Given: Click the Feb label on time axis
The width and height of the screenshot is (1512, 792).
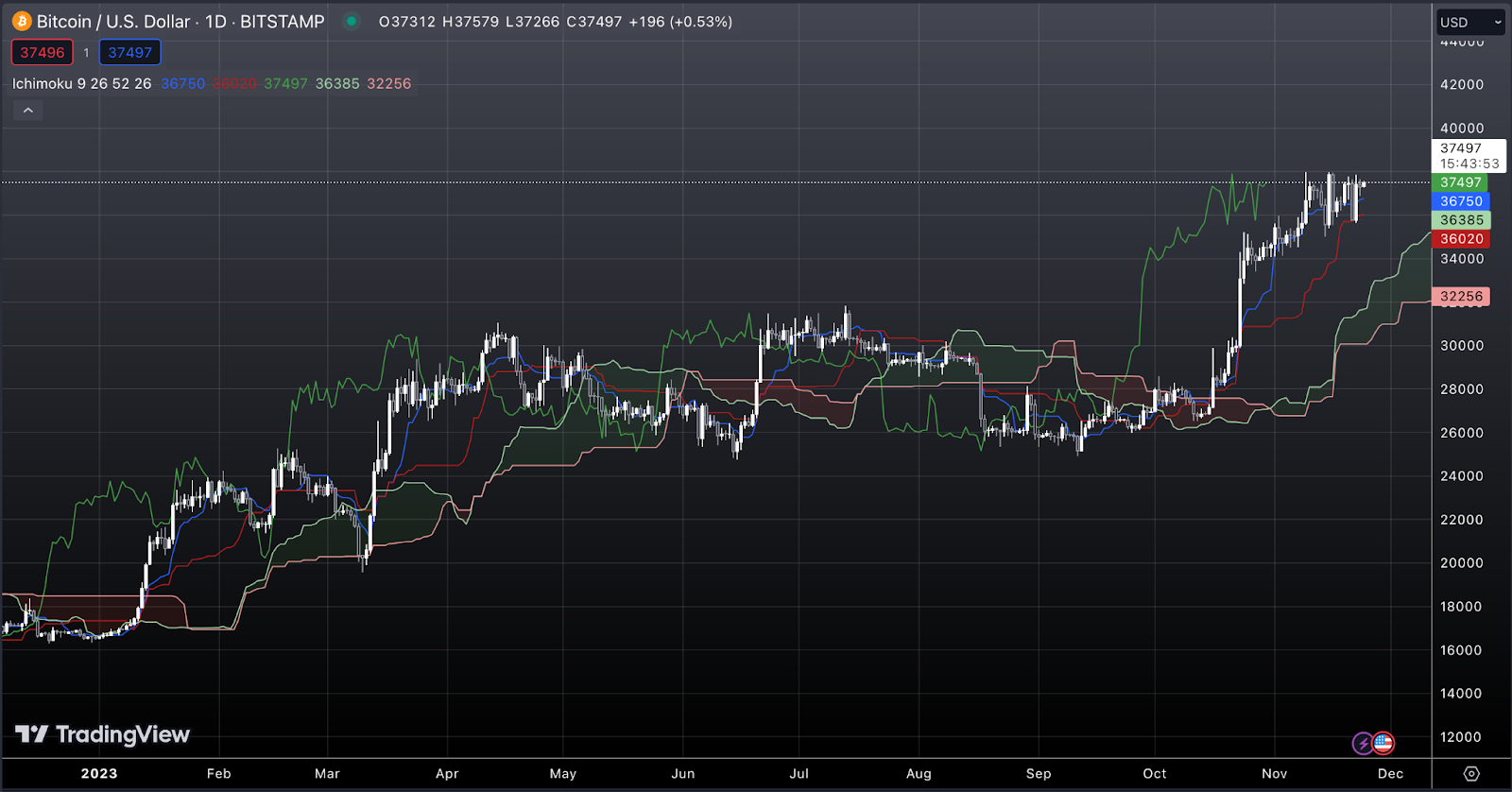Looking at the screenshot, I should [219, 773].
